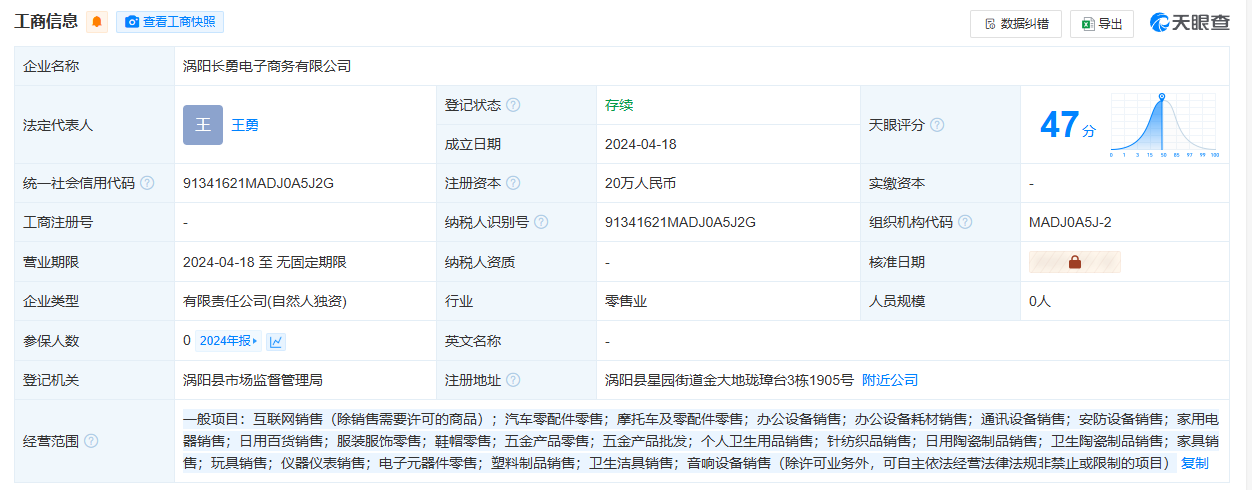Click help icon next to 注册资本
This screenshot has height=490, width=1252.
tap(513, 183)
